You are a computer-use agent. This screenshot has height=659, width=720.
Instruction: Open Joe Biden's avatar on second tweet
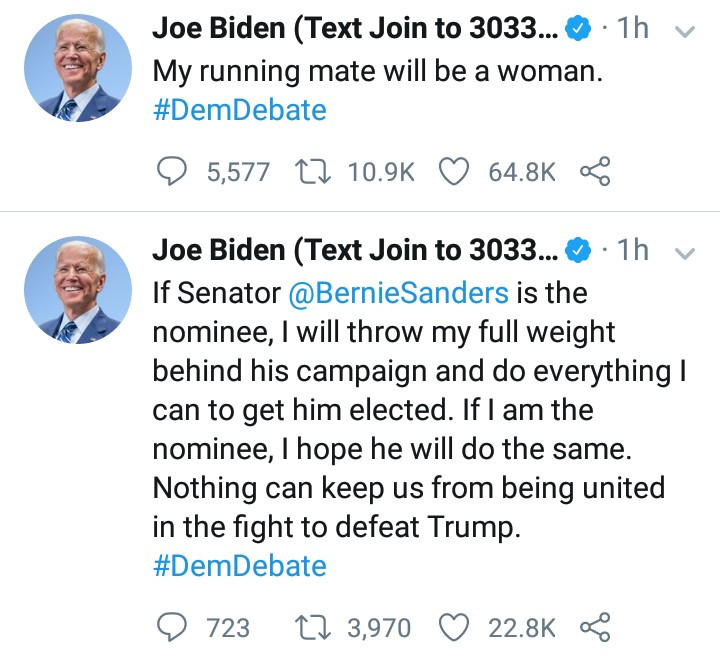pos(78,290)
